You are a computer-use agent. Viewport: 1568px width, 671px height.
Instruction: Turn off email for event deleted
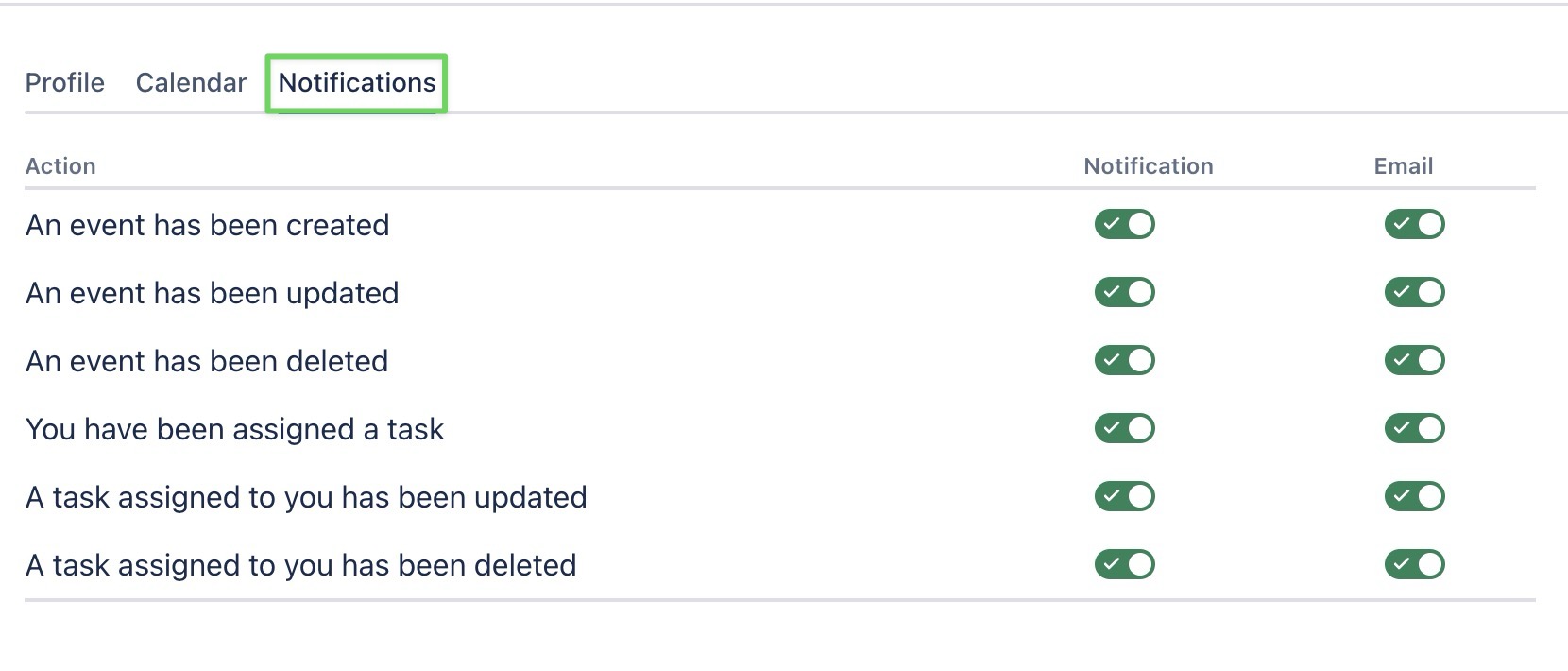tap(1414, 361)
